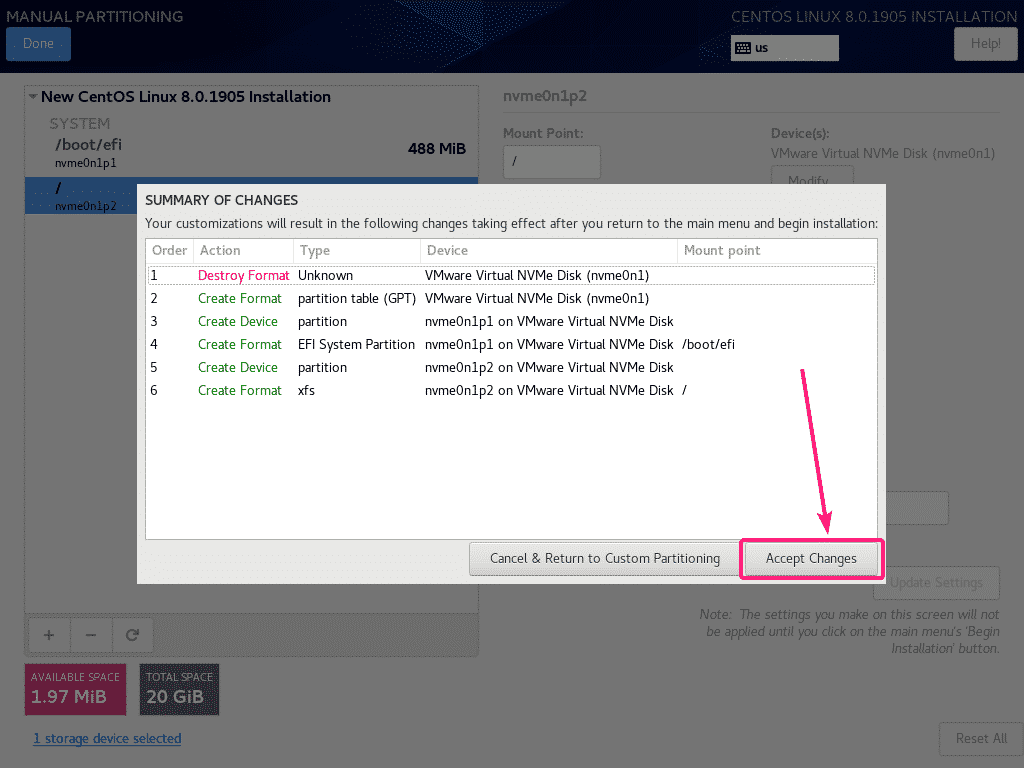
Task: Click the keyboard layout icon beside us
Action: (x=743, y=48)
